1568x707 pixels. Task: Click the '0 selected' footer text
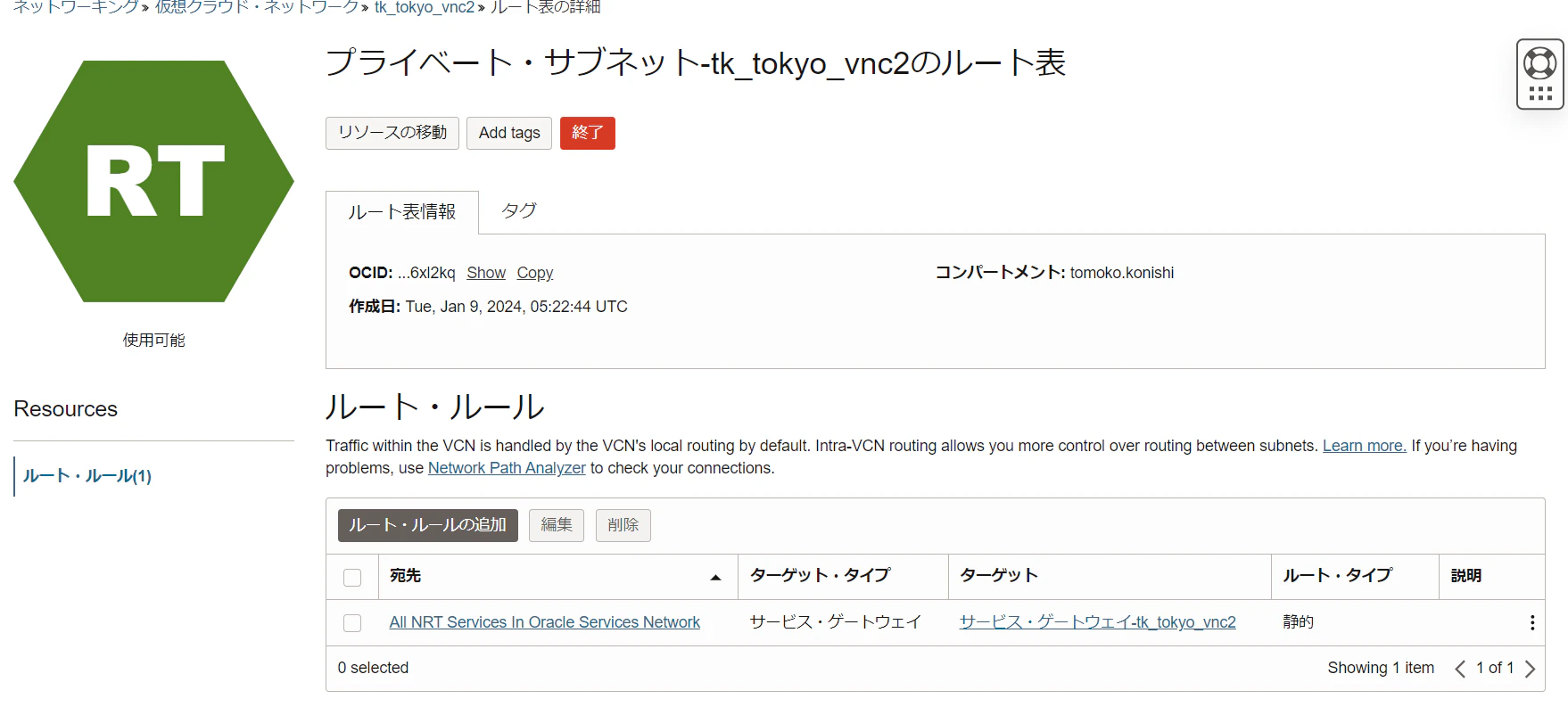click(374, 668)
